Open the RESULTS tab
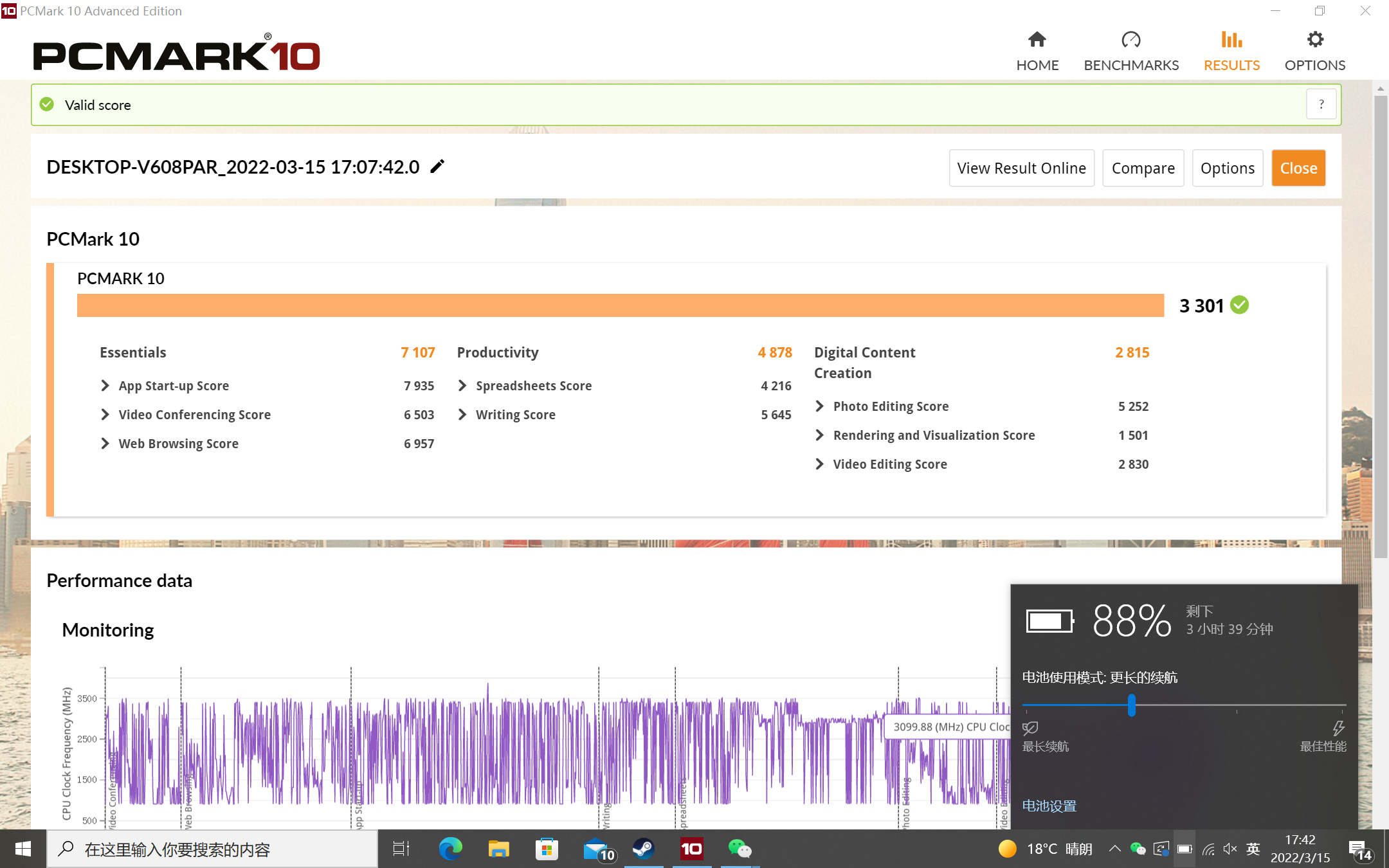The image size is (1389, 868). (1231, 51)
